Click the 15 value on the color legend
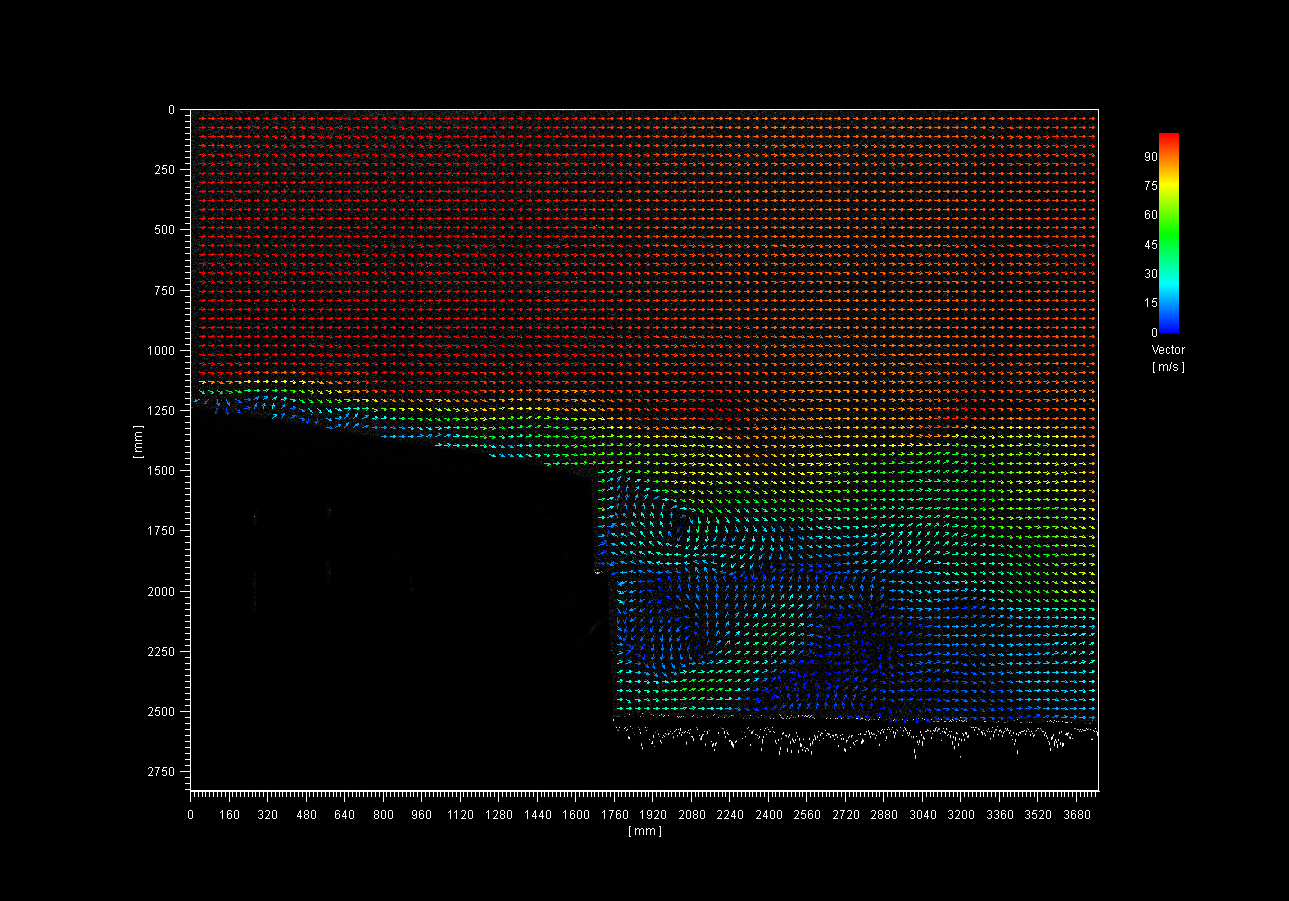 point(1151,303)
